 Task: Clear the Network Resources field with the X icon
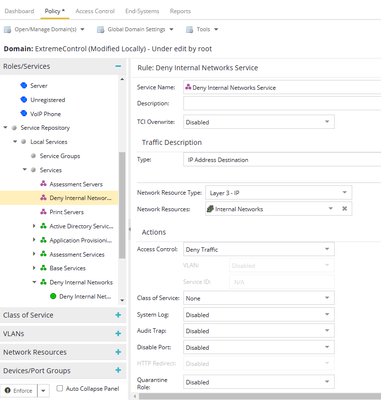tap(345, 209)
